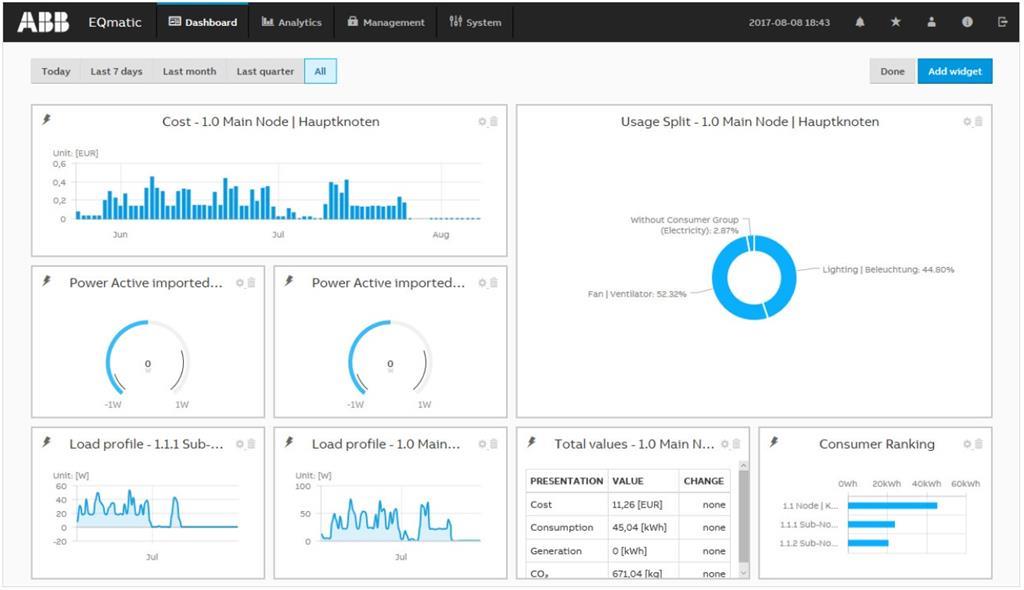Delete the Usage Split widget via trash icon
1024x590 pixels.
tap(979, 122)
